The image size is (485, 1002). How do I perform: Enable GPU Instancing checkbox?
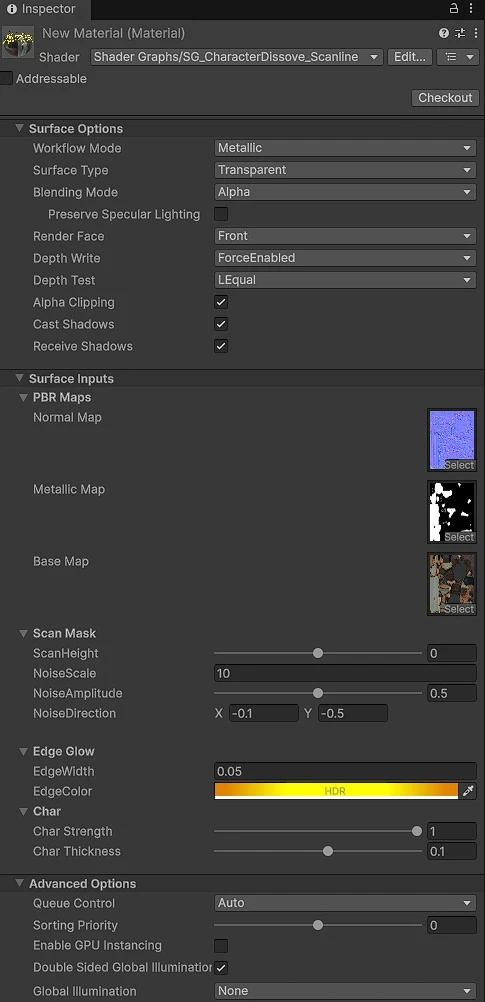pos(221,945)
